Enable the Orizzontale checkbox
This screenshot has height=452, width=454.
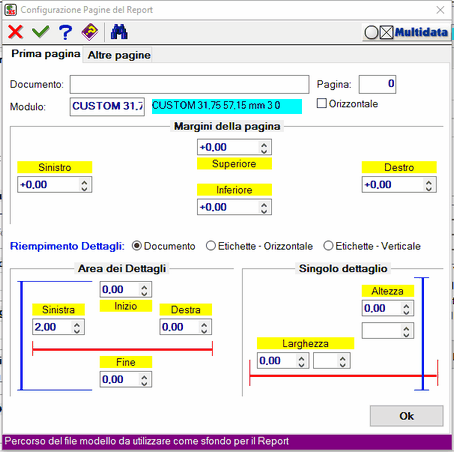pos(322,103)
